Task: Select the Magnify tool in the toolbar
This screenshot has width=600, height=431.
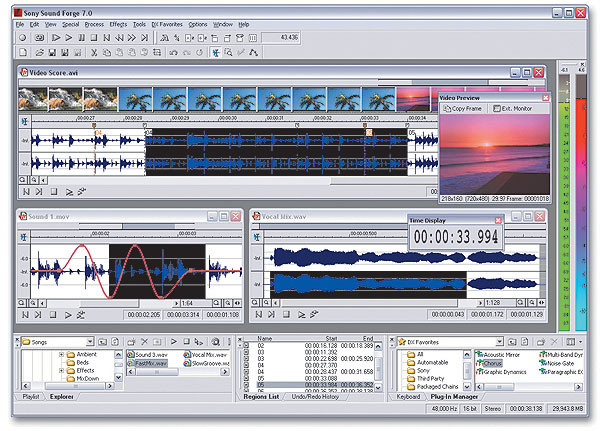Action: pos(228,51)
